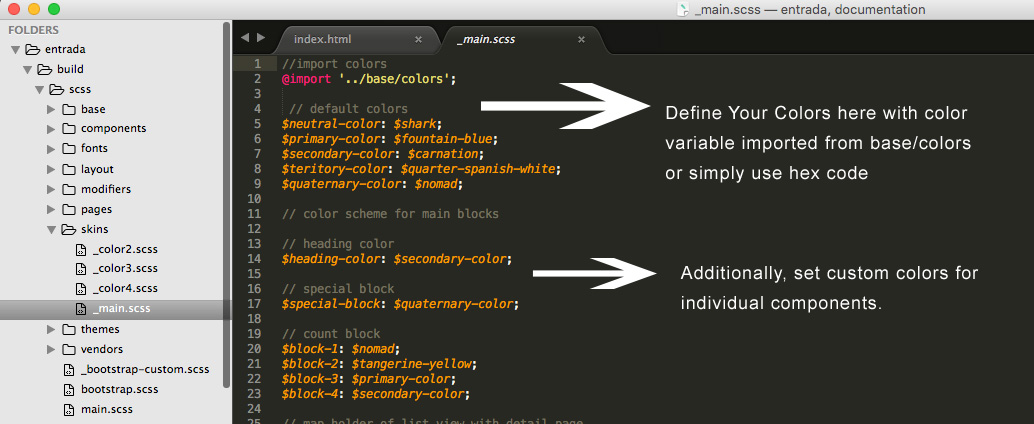Expand the components folder
This screenshot has height=424, width=1034.
(51, 129)
